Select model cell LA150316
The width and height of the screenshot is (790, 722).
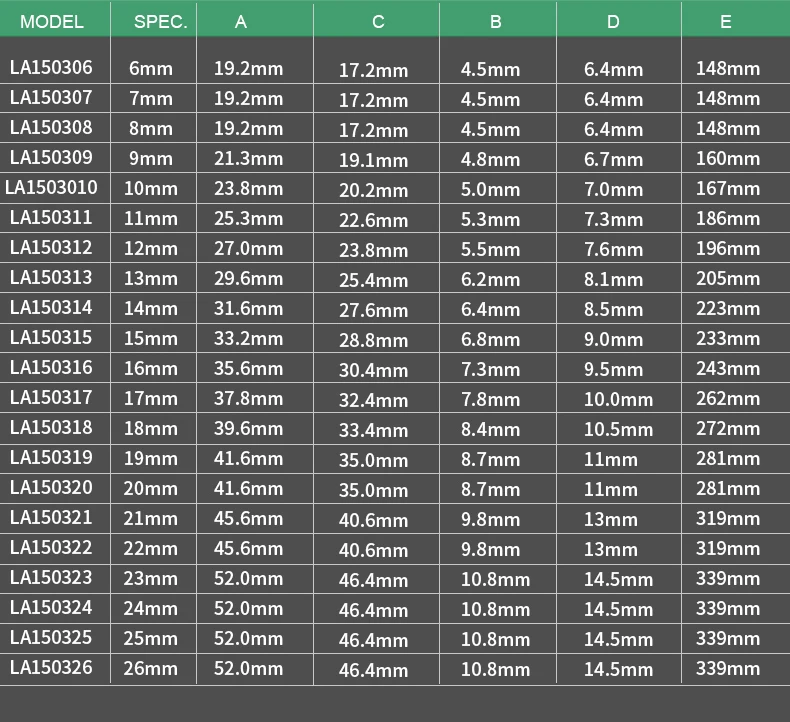51,368
